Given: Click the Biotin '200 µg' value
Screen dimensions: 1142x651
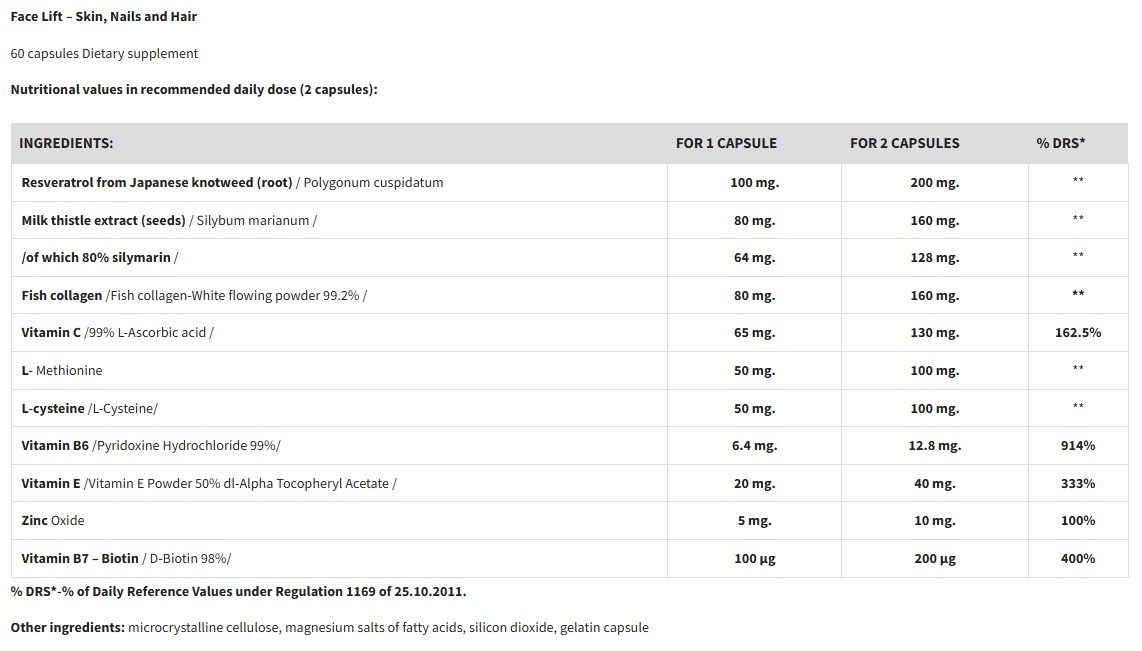Looking at the screenshot, I should coord(934,558).
